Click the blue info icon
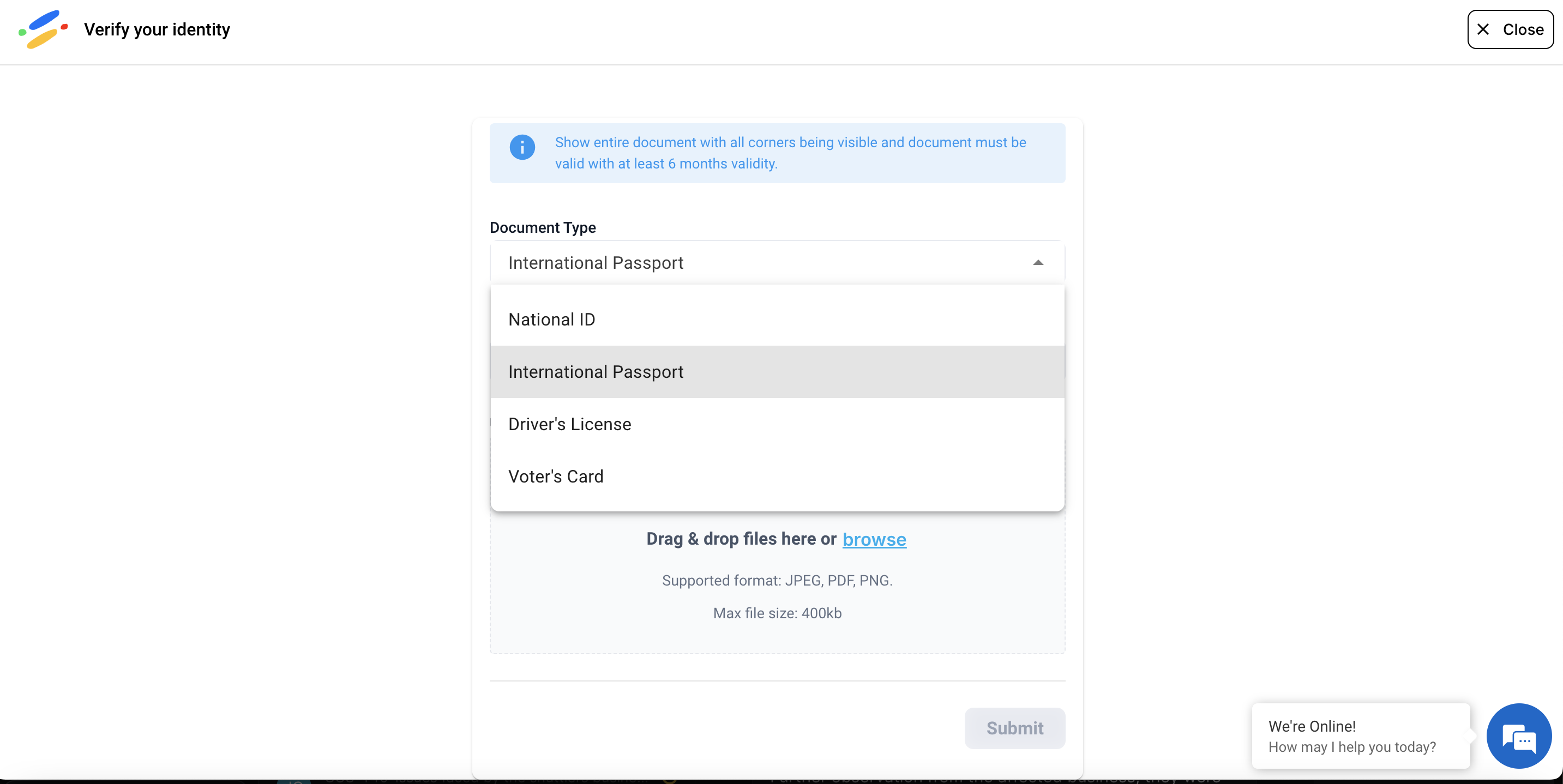Image resolution: width=1563 pixels, height=784 pixels. (x=522, y=147)
